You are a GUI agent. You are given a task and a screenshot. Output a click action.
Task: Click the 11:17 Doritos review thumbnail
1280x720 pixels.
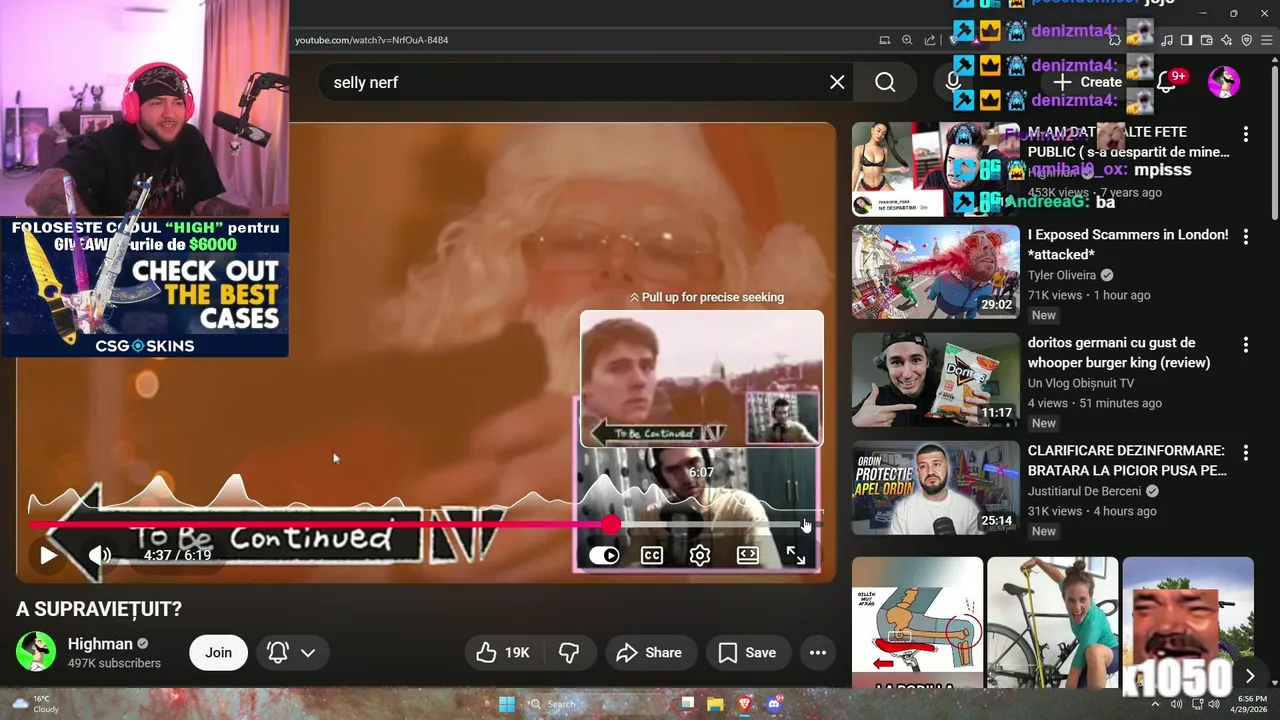(x=936, y=380)
